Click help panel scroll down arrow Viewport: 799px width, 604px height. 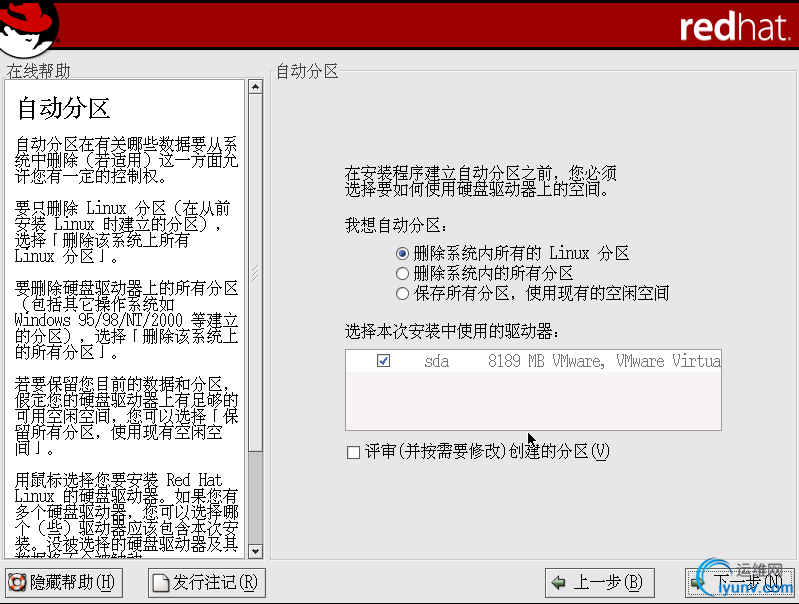pyautogui.click(x=255, y=551)
